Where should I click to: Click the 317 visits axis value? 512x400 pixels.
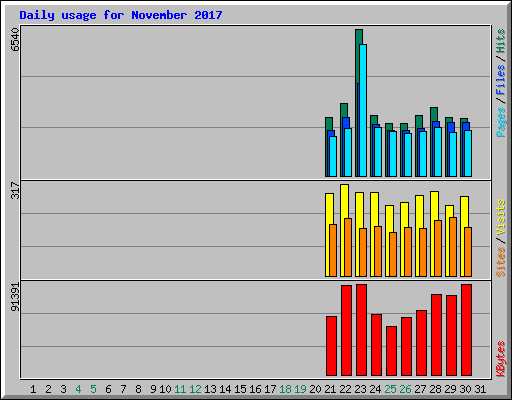15,190
